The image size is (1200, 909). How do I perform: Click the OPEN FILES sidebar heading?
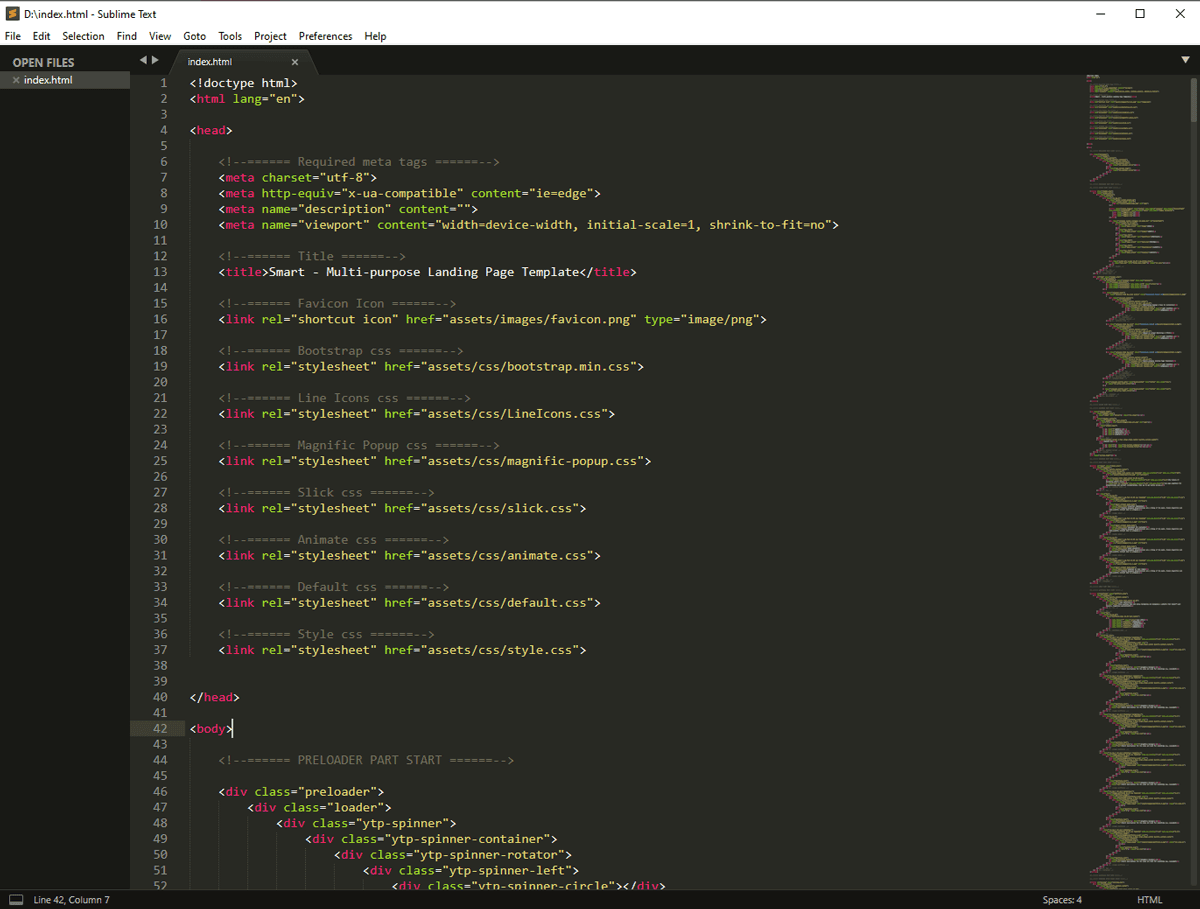(43, 62)
